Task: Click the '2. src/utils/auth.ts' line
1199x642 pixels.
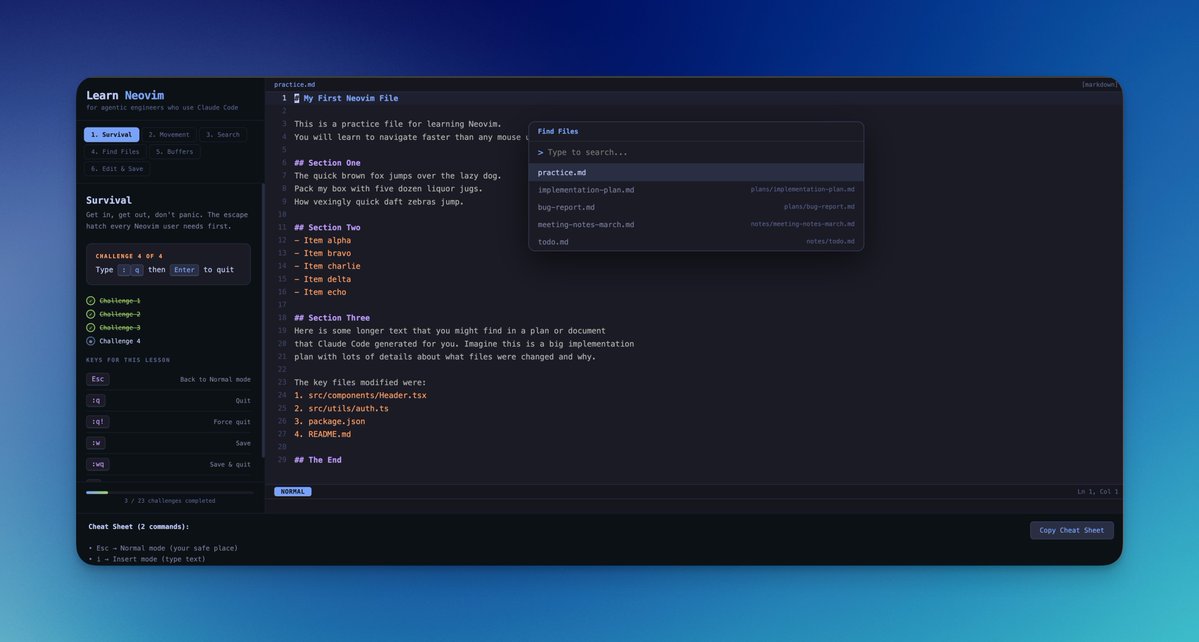Action: (341, 408)
